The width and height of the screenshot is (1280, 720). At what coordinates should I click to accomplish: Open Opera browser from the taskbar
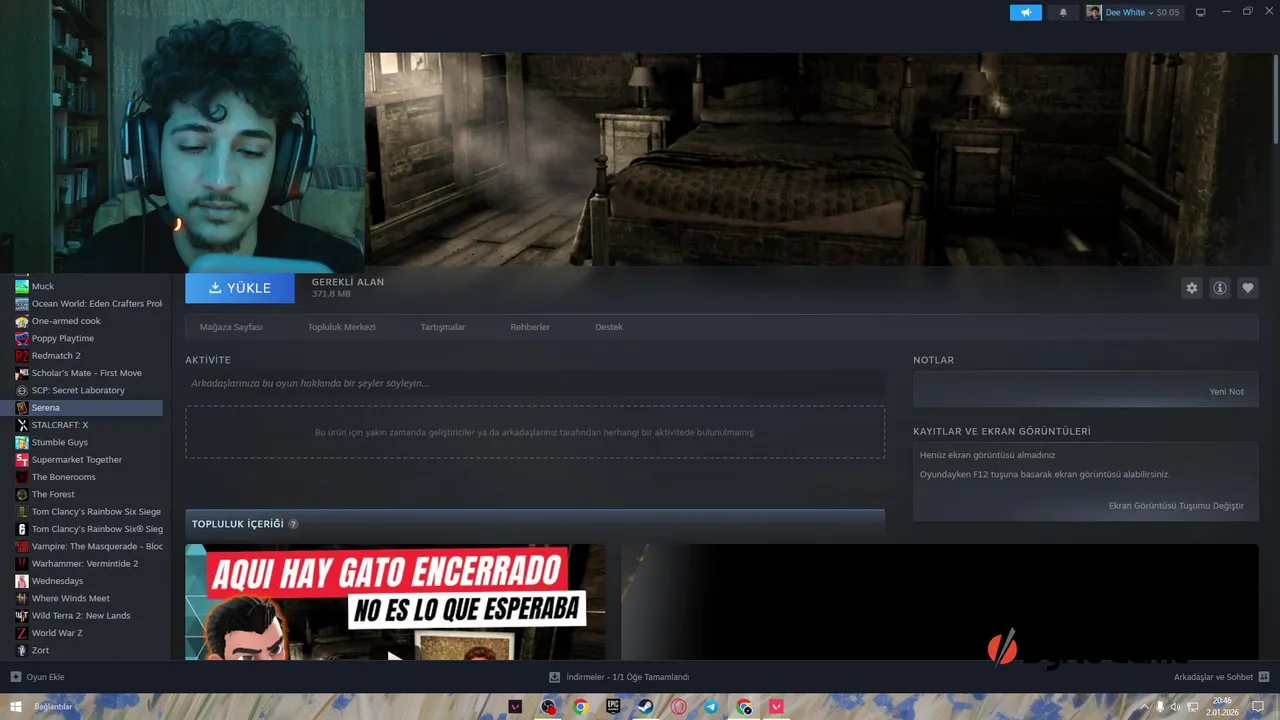[x=679, y=707]
